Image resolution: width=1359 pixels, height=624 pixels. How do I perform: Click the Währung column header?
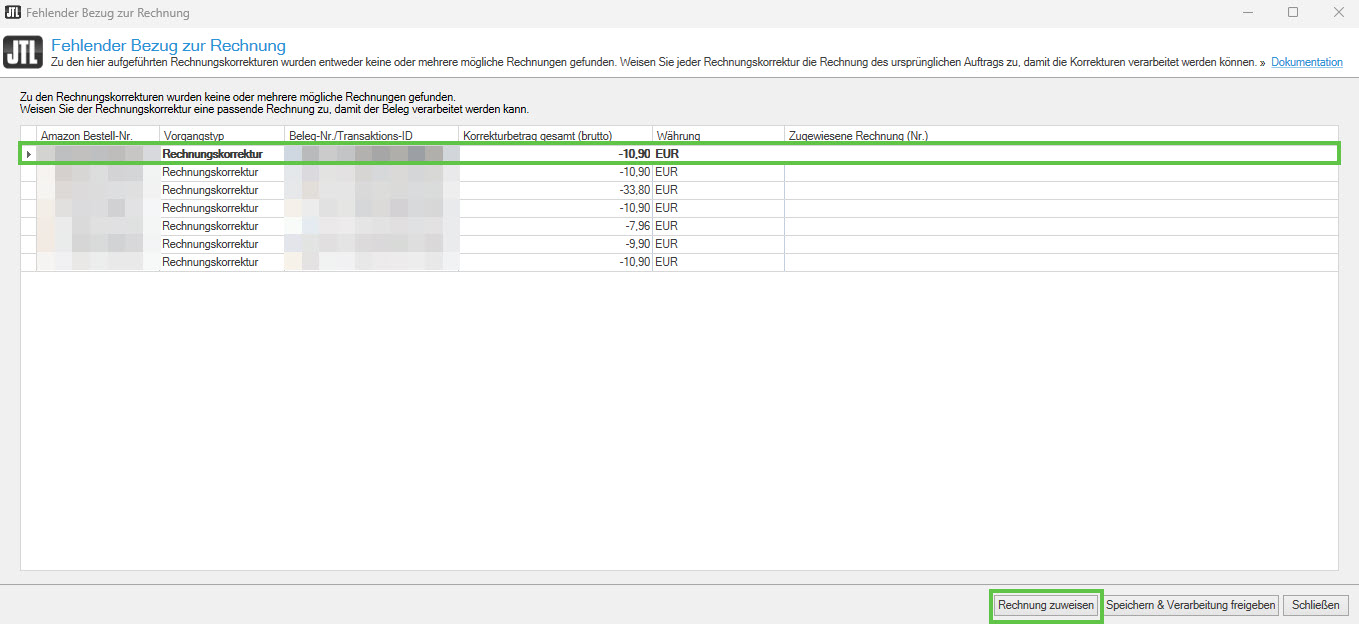coord(677,136)
